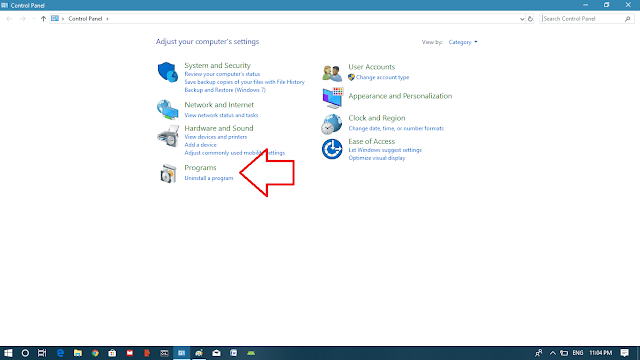
Task: Click Optimize visual display
Action: coord(377,158)
